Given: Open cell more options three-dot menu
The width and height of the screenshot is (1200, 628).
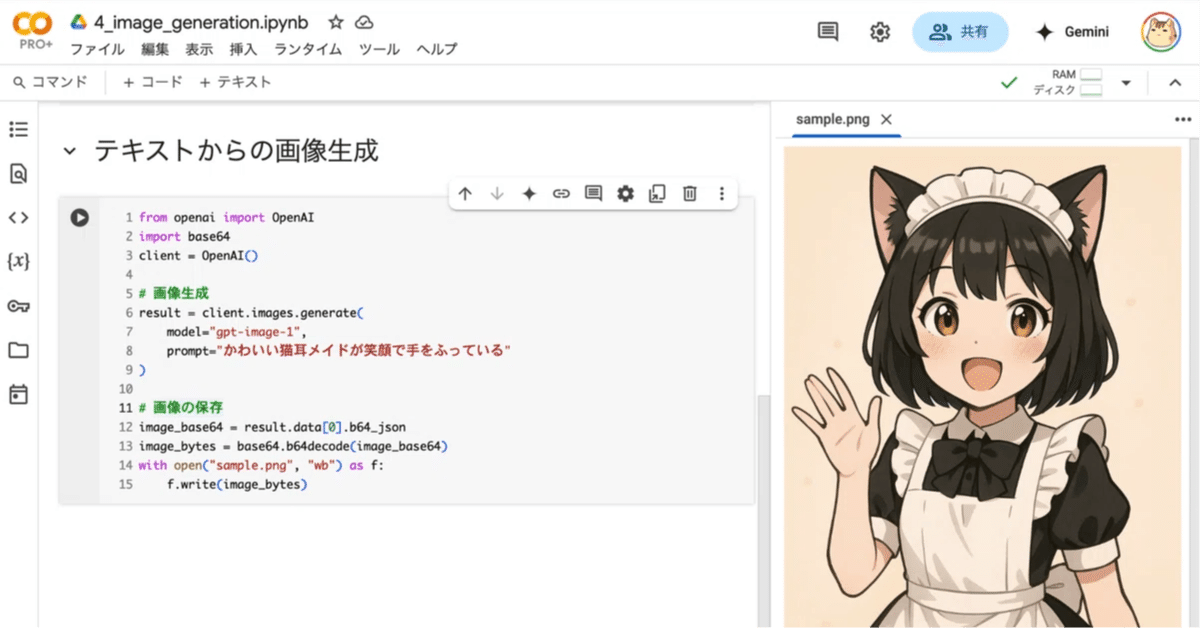Looking at the screenshot, I should [x=721, y=194].
